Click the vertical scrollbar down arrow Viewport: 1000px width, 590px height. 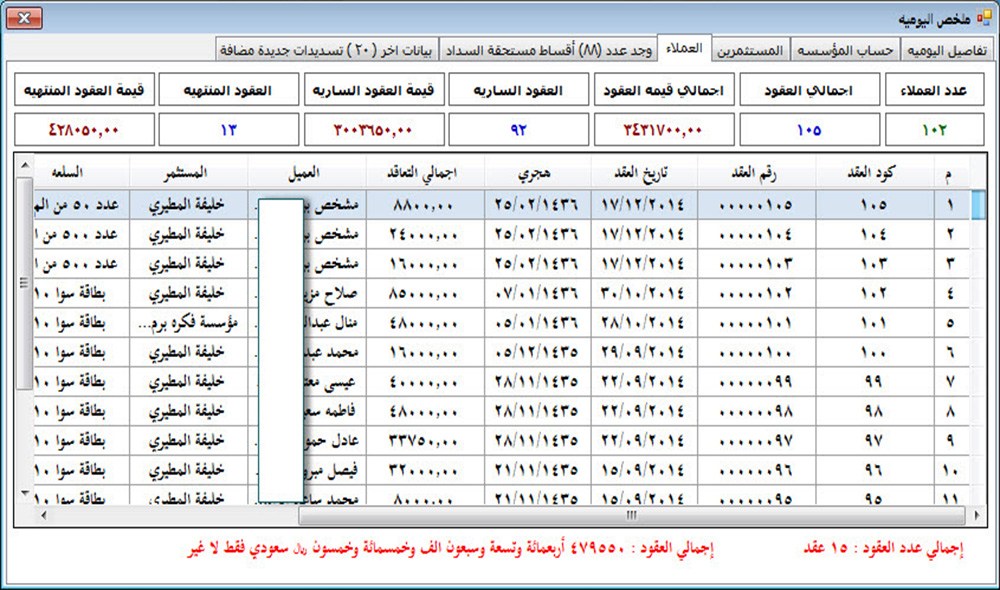click(x=25, y=493)
